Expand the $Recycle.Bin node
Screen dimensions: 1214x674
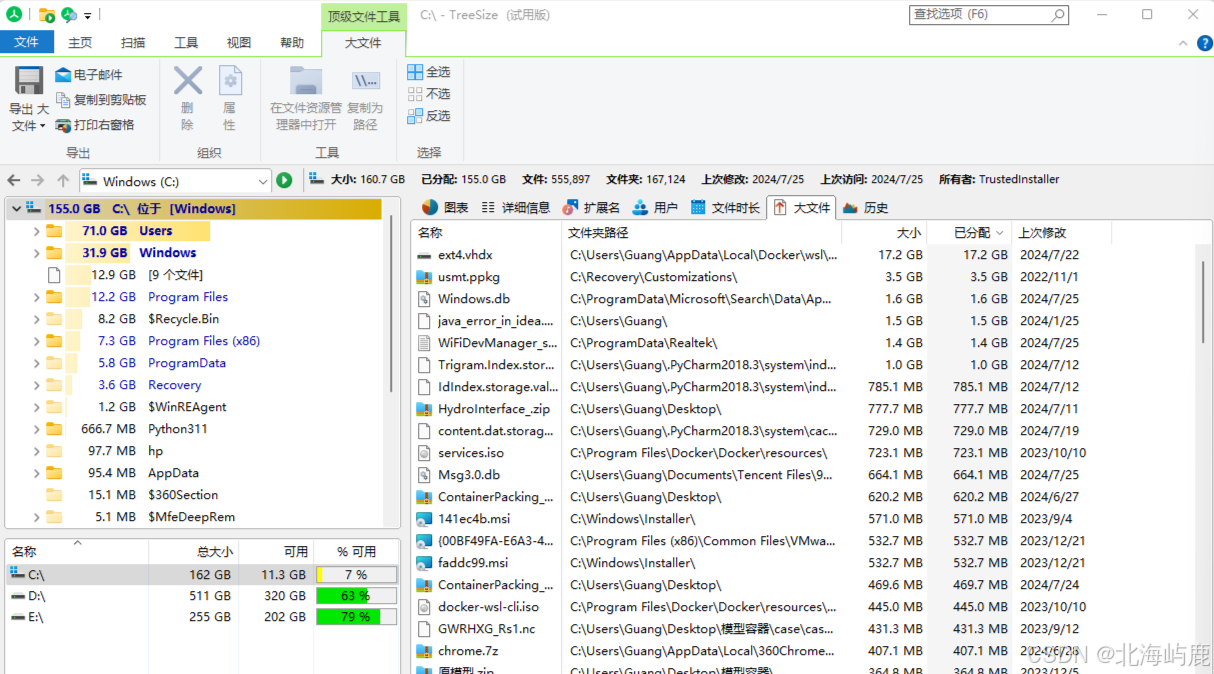37,319
